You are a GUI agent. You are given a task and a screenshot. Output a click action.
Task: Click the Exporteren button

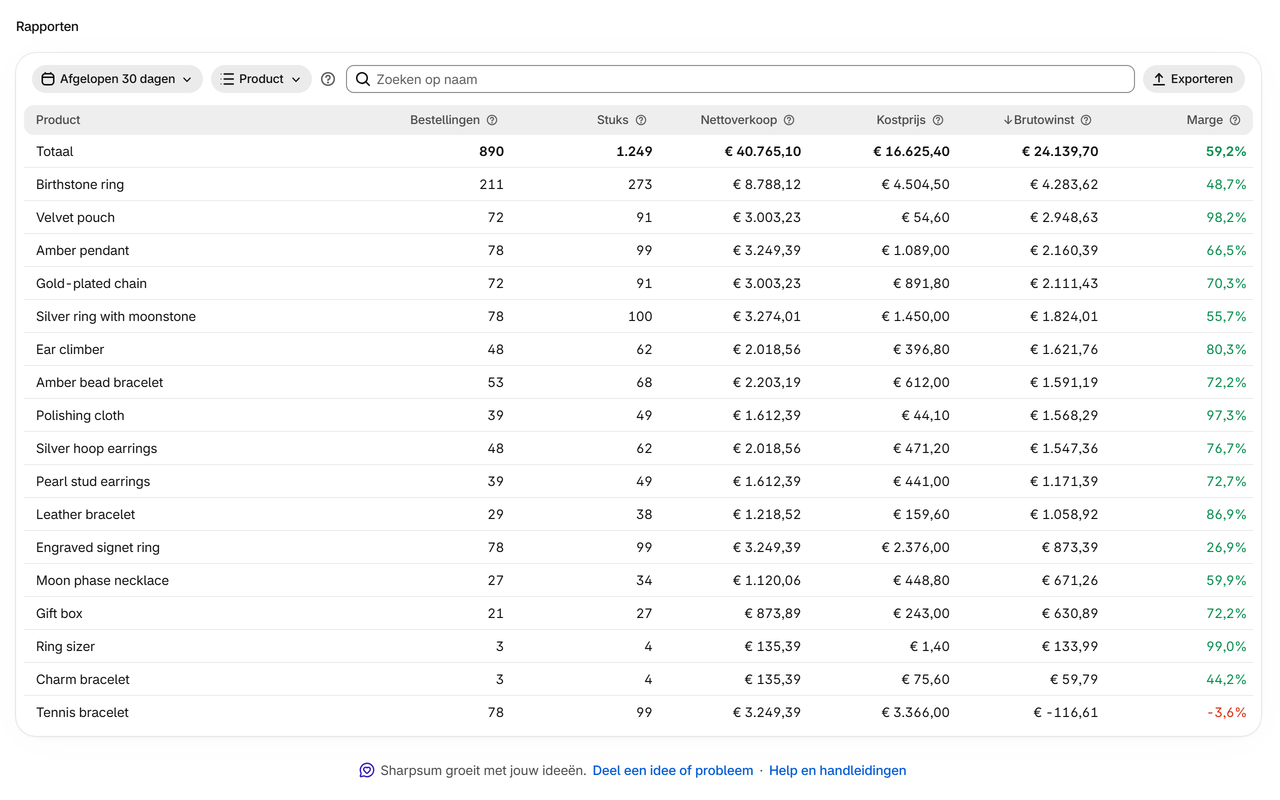[x=1194, y=79]
